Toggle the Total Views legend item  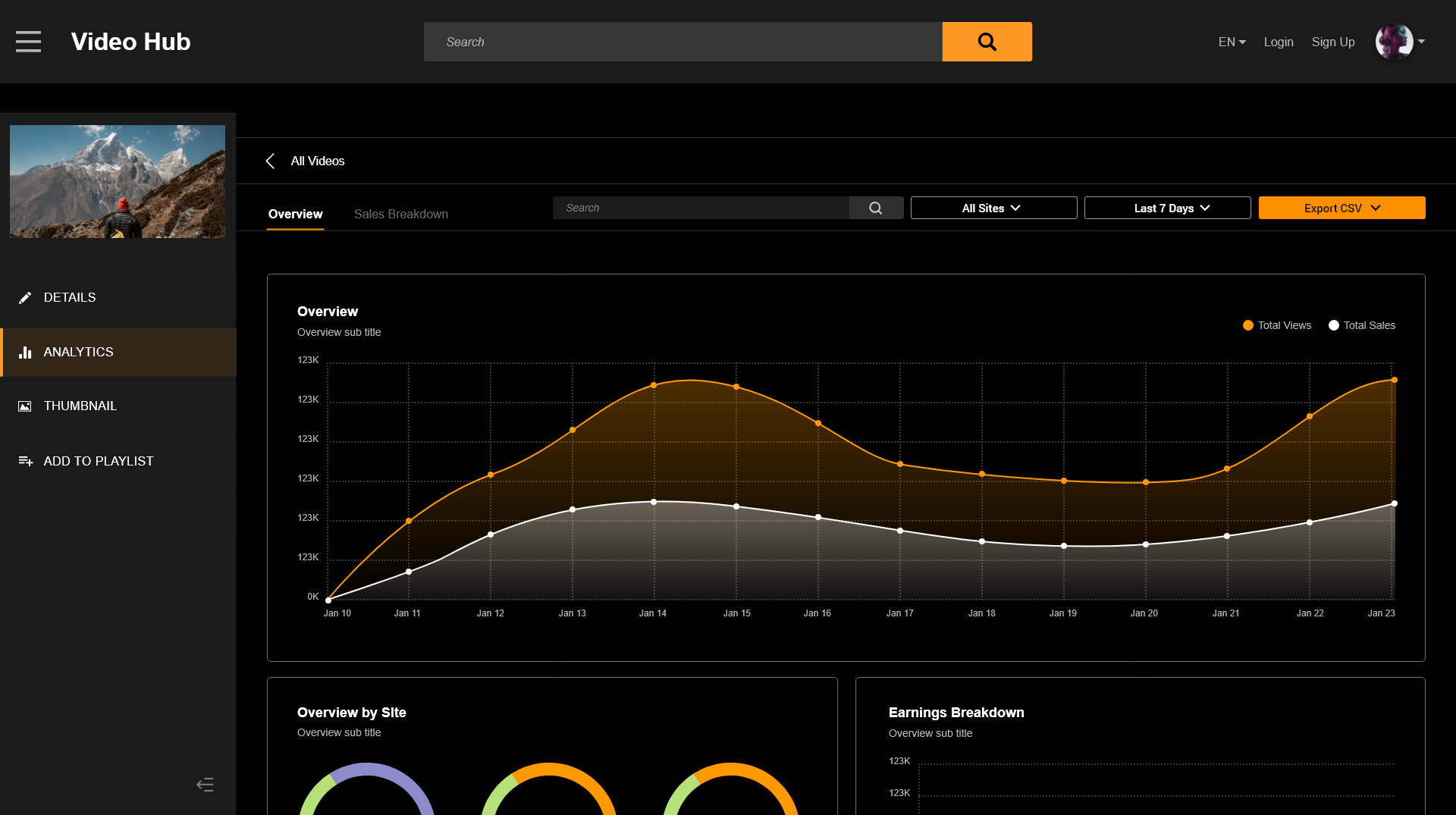point(1277,325)
